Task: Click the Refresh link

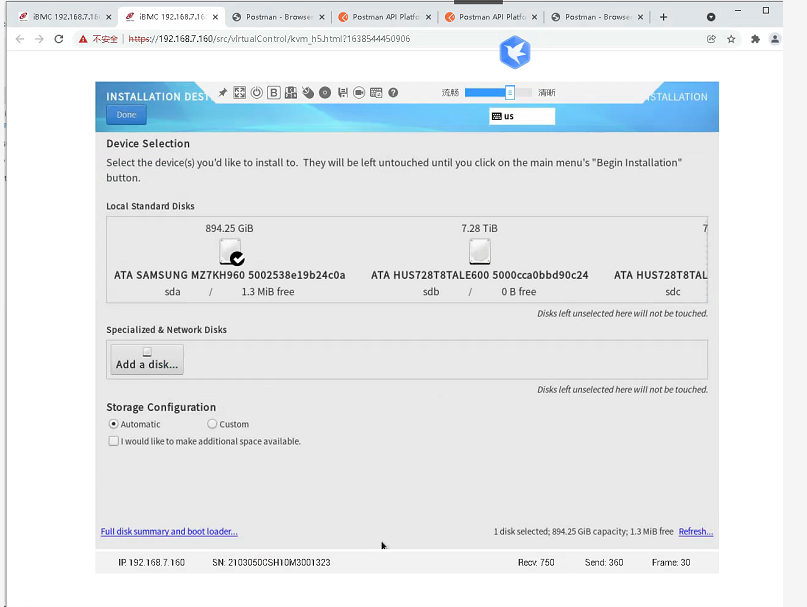Action: [x=695, y=532]
